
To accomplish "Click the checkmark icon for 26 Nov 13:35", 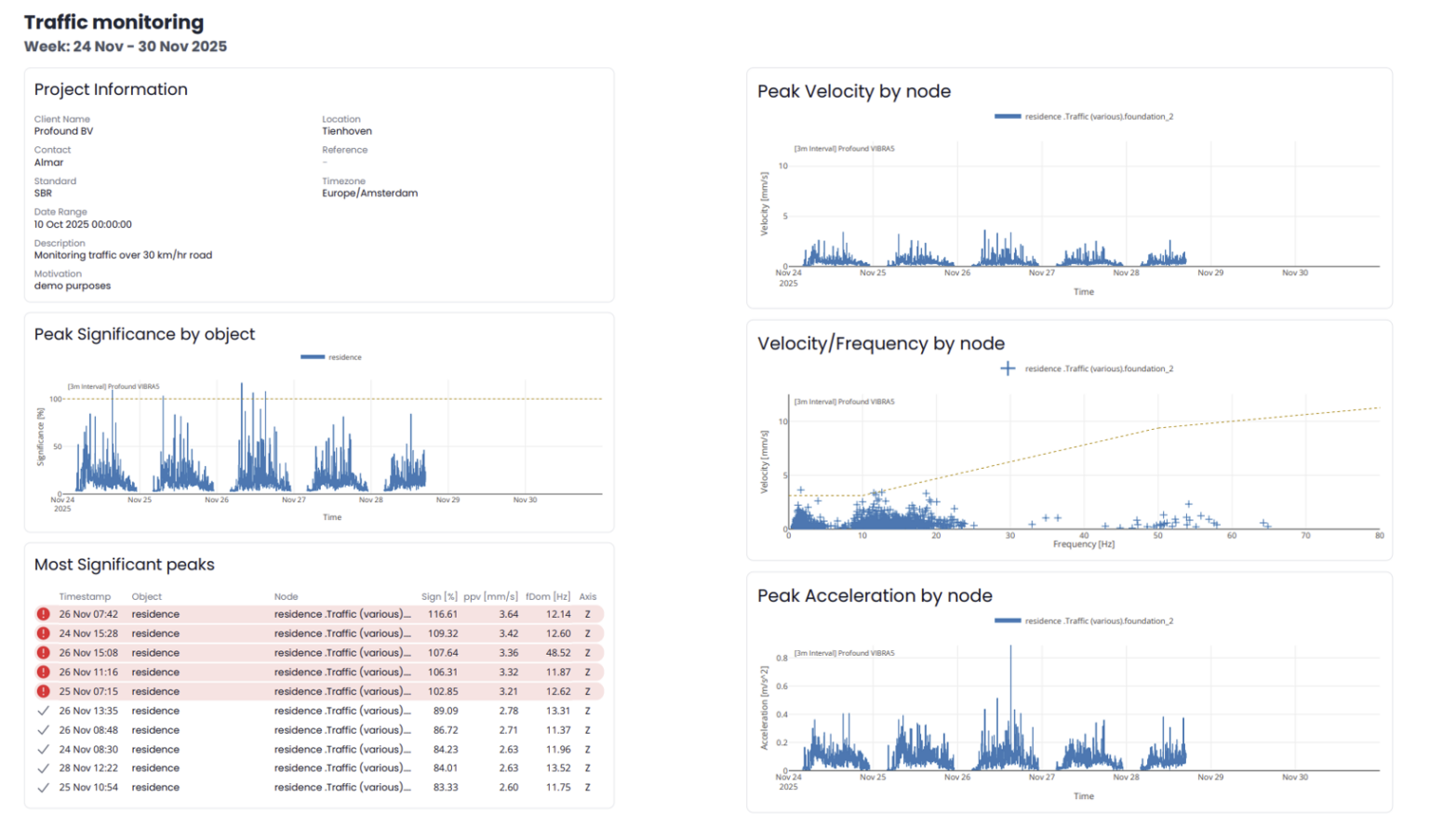I will click(43, 711).
